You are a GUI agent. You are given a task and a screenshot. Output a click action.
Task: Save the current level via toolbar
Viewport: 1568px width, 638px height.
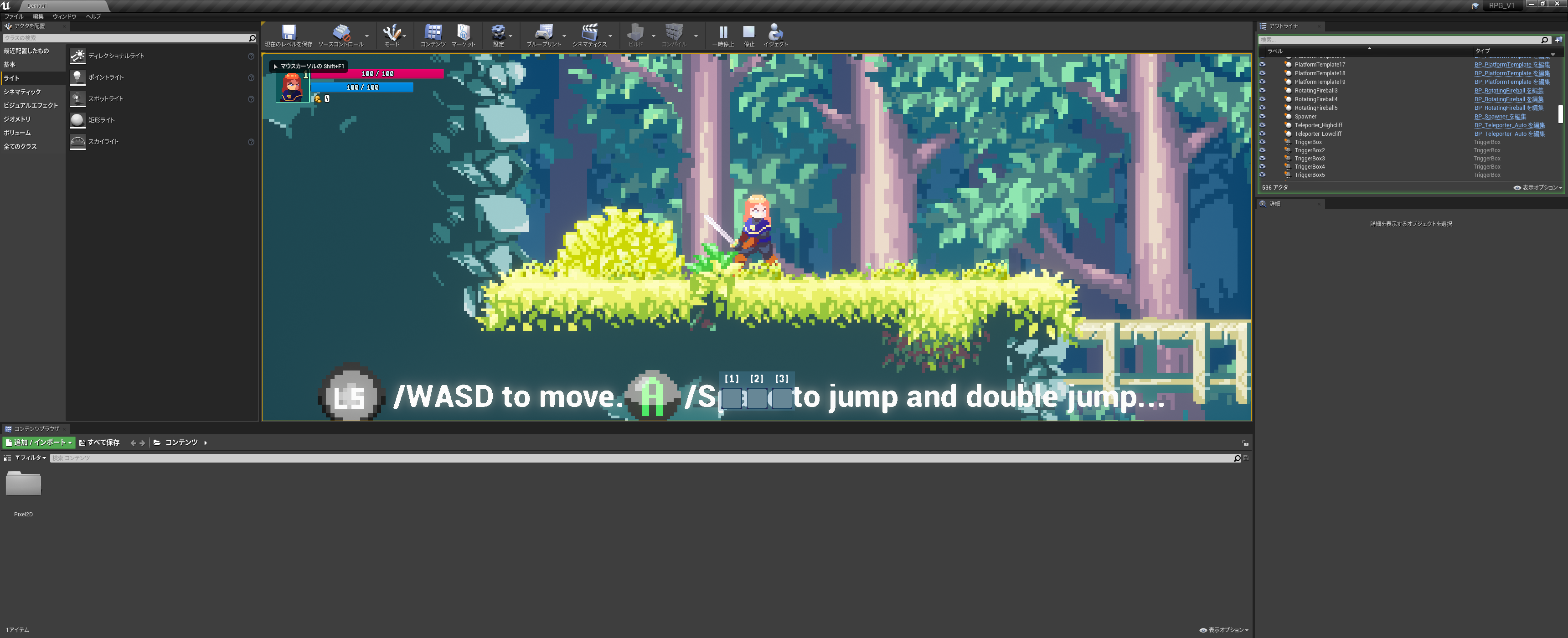coord(289,33)
